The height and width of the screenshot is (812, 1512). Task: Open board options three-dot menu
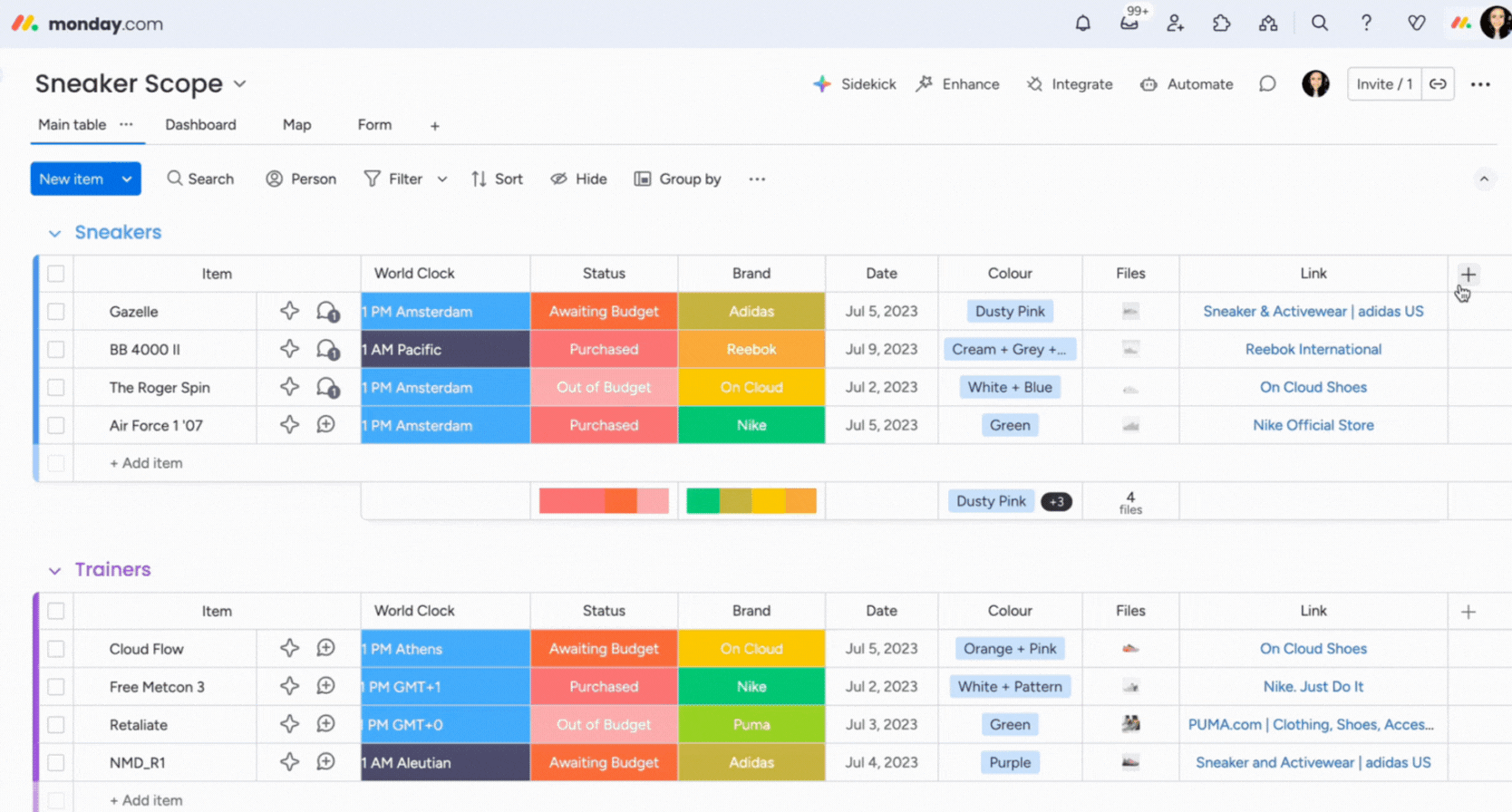[1480, 84]
